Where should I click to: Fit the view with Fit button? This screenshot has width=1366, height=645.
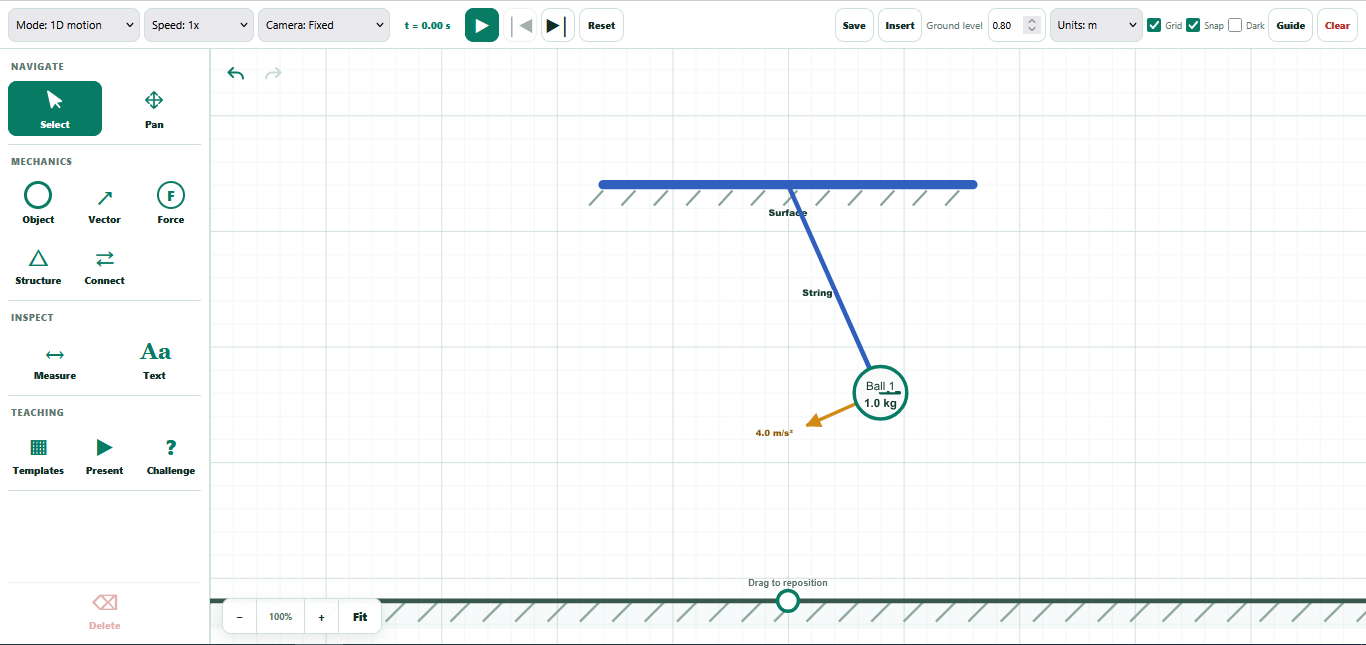360,617
